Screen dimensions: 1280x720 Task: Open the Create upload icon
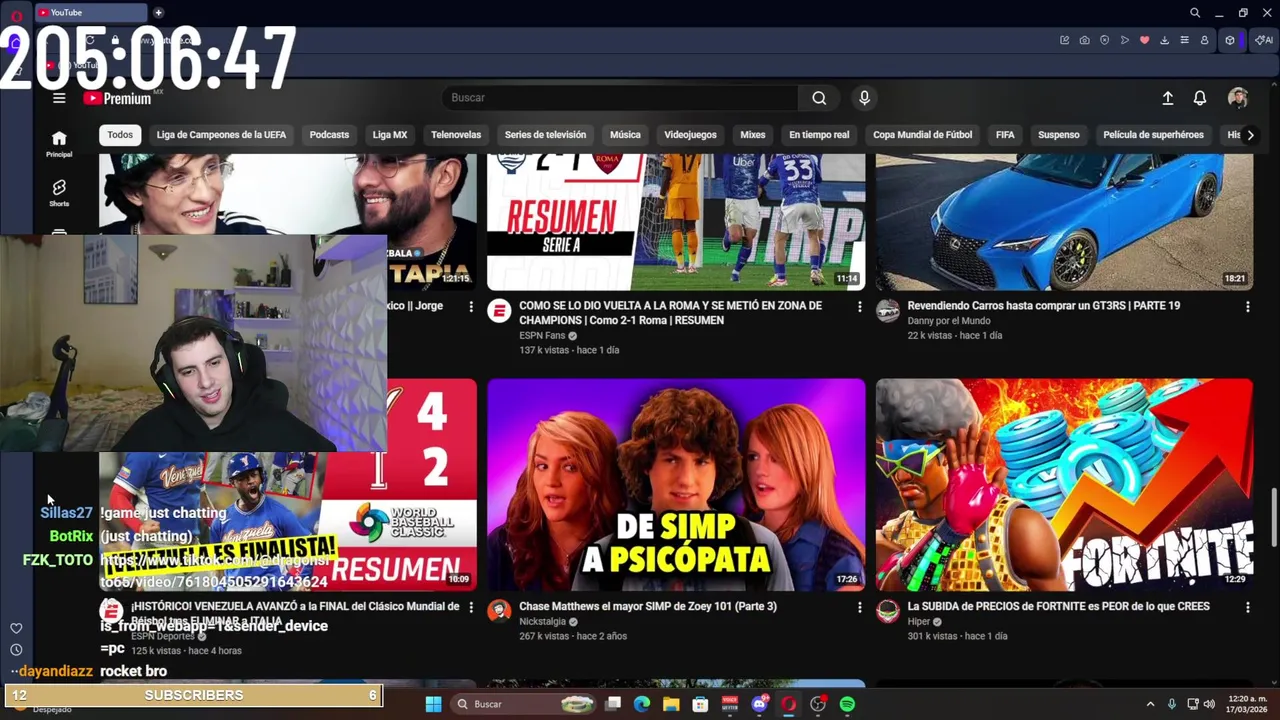pyautogui.click(x=1167, y=98)
